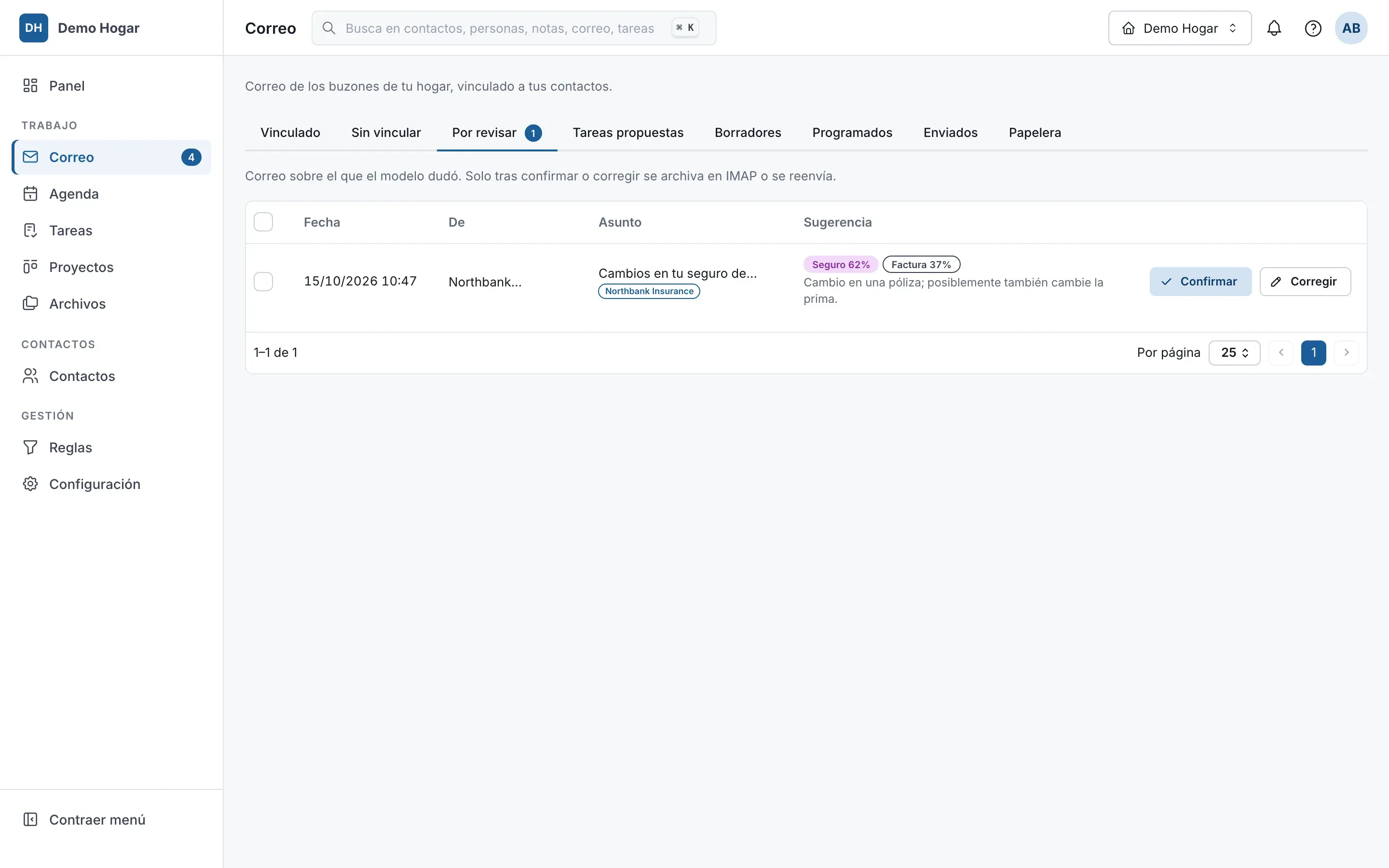The height and width of the screenshot is (868, 1389).
Task: Confirm the suggested Seguro classification
Action: [1200, 281]
